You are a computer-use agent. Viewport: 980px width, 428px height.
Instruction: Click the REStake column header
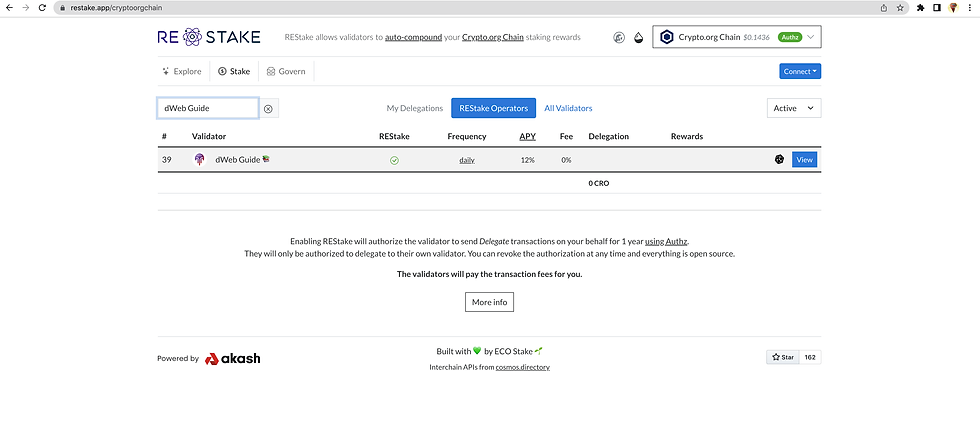click(394, 136)
